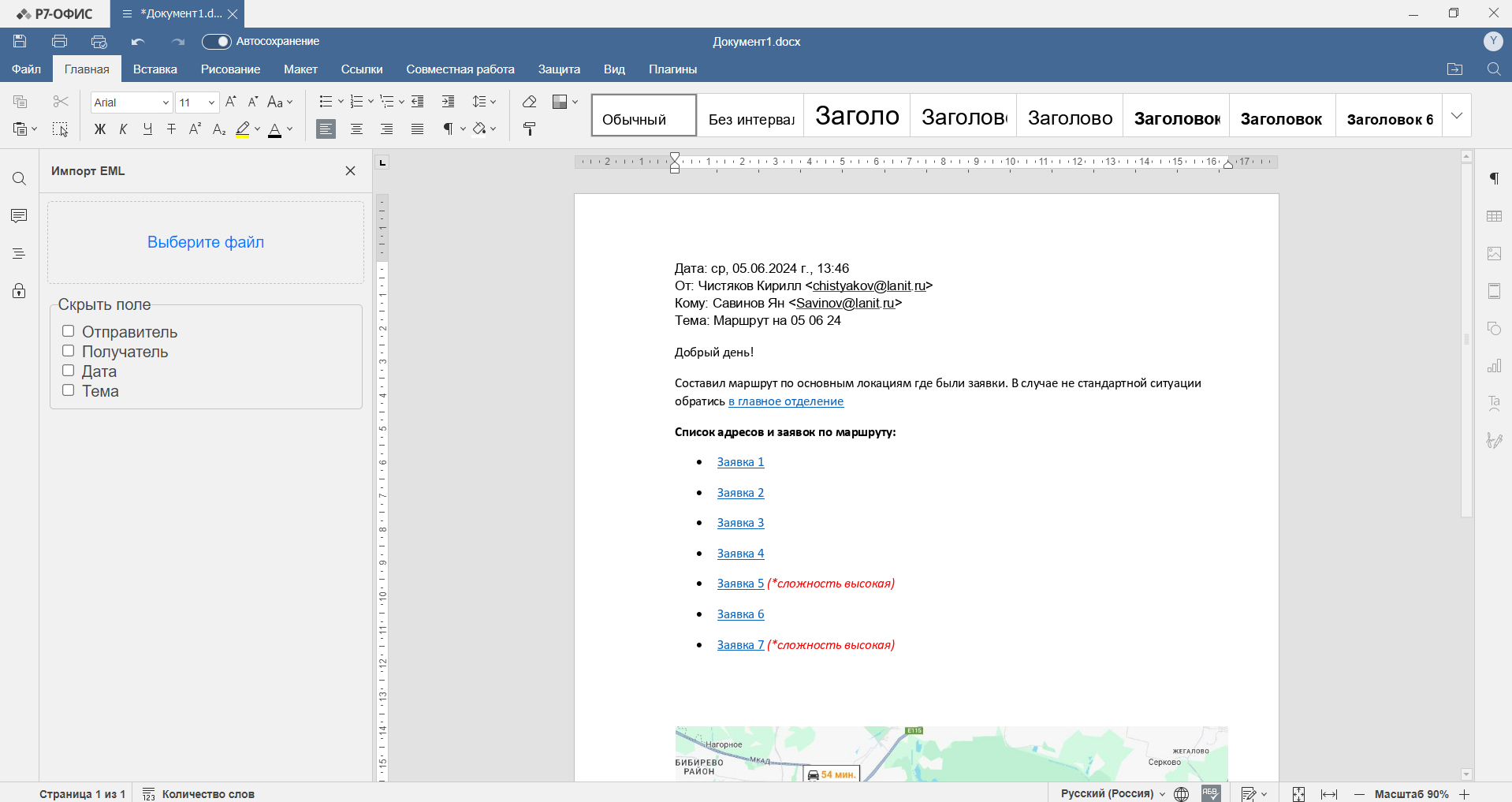The width and height of the screenshot is (1512, 802).
Task: Click the clear style eraser icon
Action: tap(529, 102)
